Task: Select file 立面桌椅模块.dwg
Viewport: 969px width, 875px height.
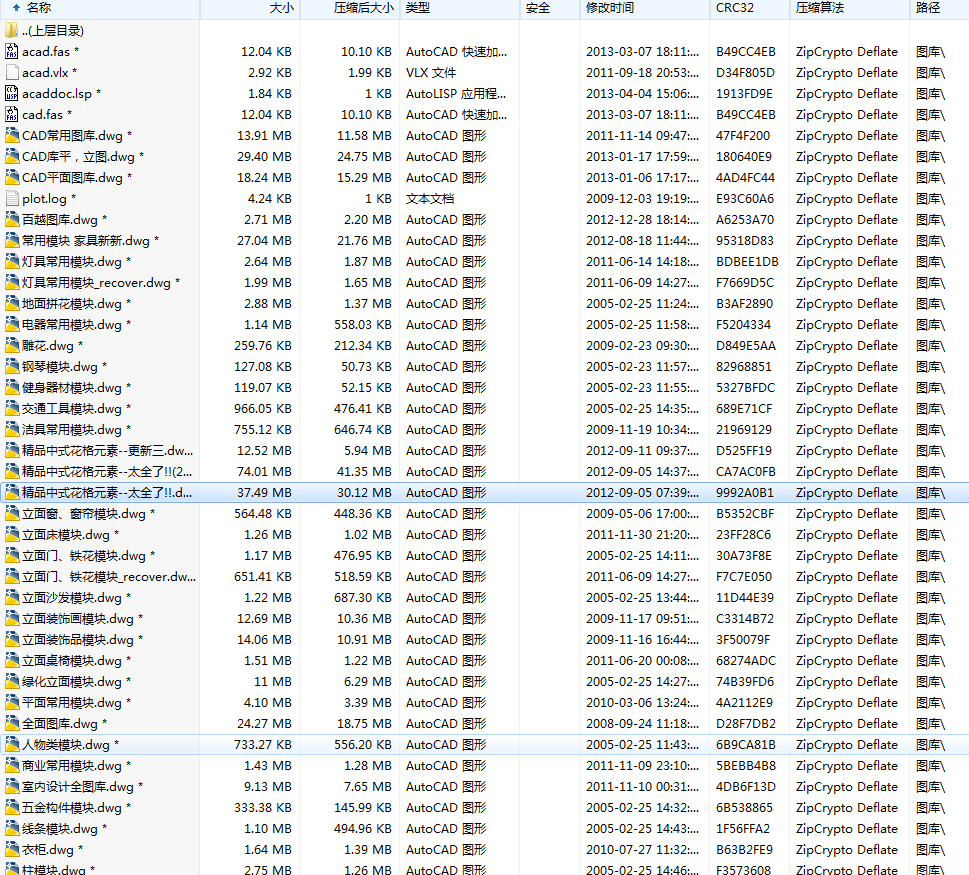Action: [x=76, y=661]
